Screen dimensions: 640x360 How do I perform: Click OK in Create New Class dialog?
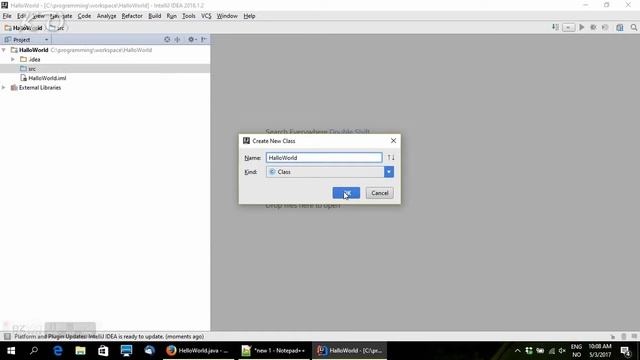point(346,193)
